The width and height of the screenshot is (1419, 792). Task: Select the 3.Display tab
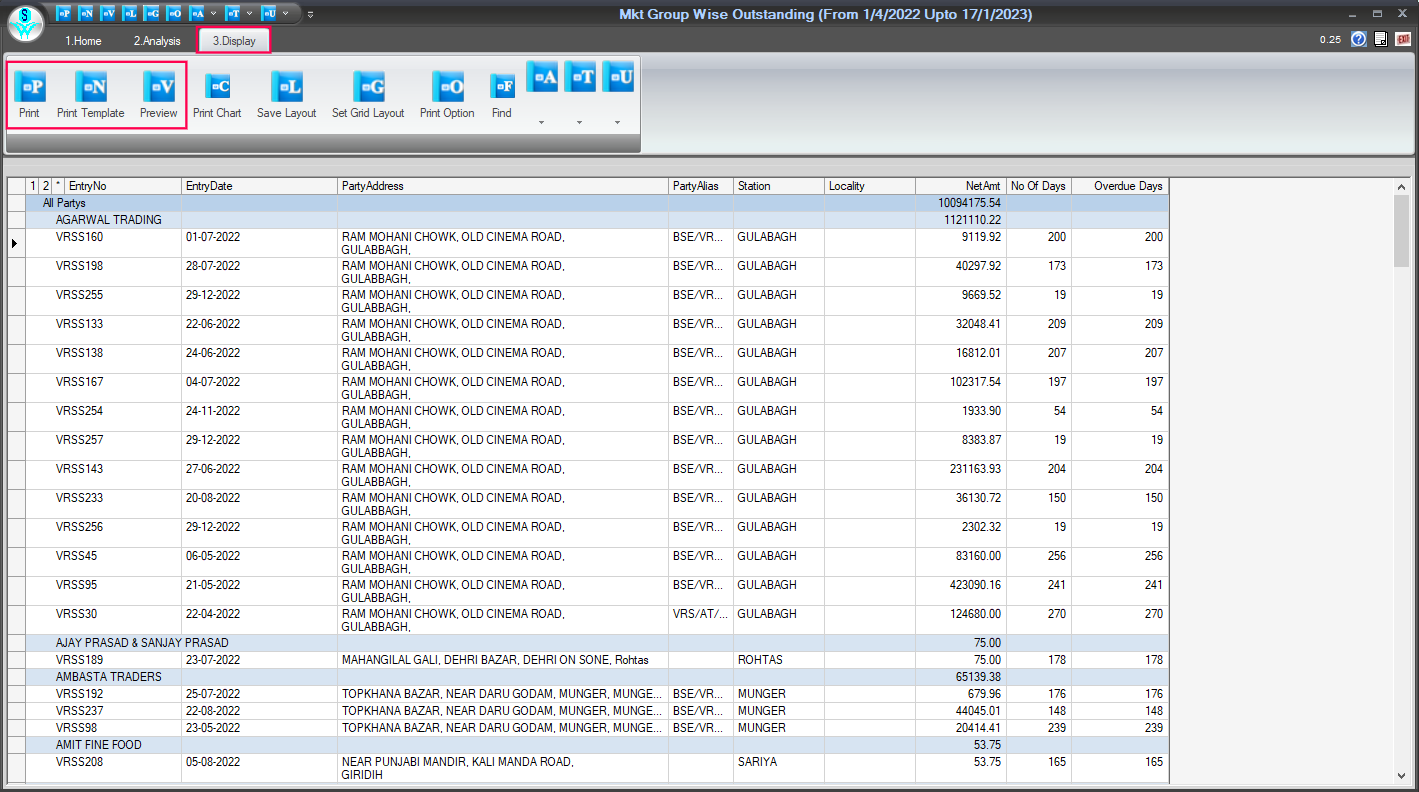(x=234, y=41)
